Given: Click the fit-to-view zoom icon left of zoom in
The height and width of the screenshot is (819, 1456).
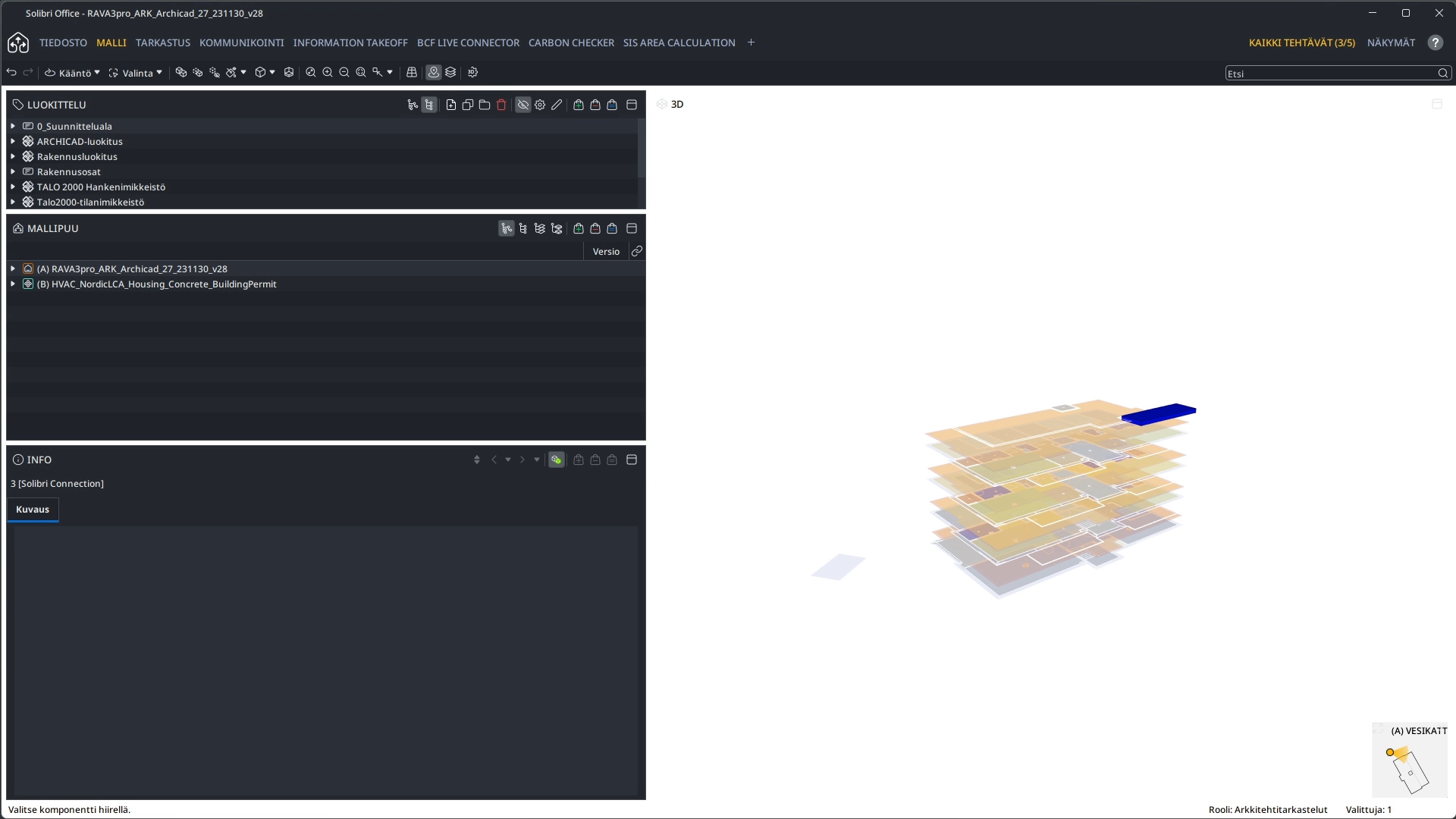Looking at the screenshot, I should point(311,73).
